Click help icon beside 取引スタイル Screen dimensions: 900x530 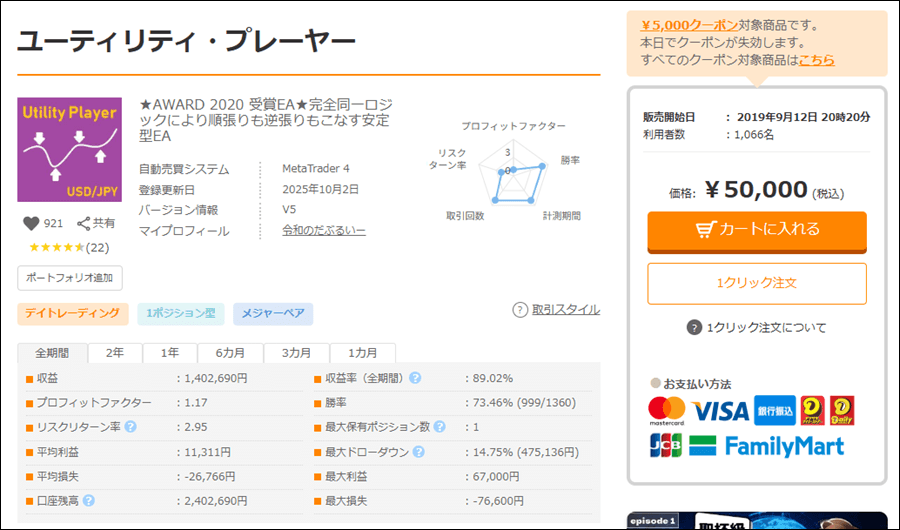[519, 310]
